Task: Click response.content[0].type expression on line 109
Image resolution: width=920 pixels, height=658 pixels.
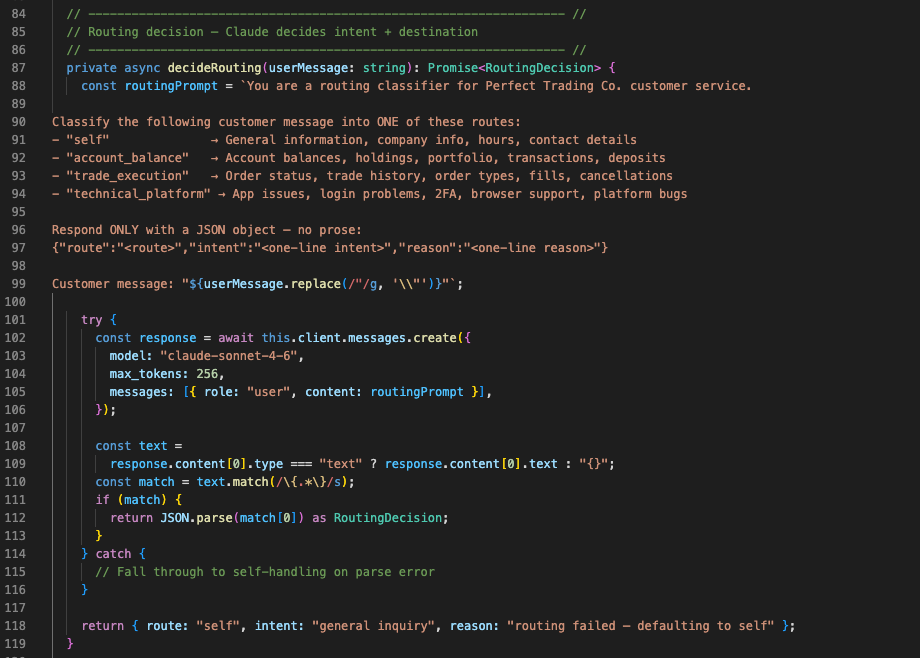Action: point(197,464)
